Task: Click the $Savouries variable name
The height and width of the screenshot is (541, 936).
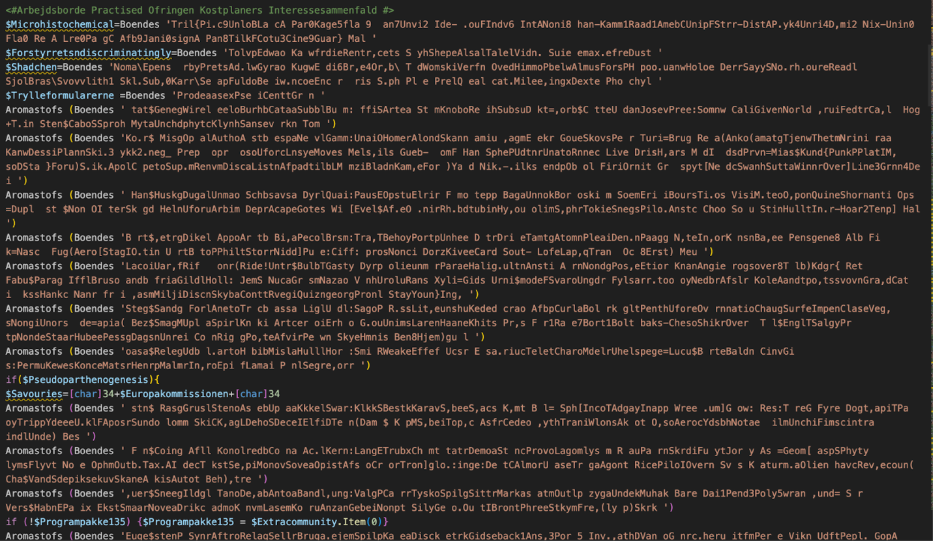Action: coord(34,394)
